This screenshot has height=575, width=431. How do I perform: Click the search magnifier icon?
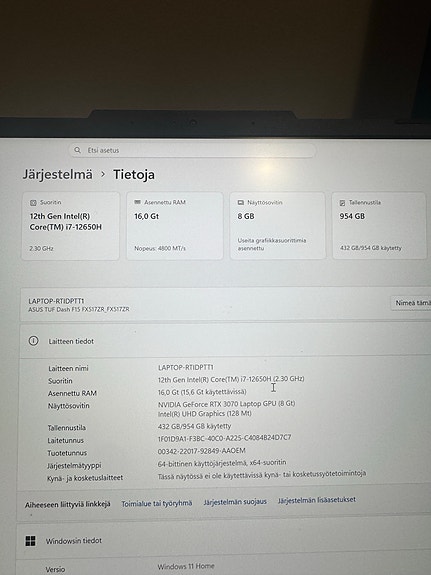77,150
